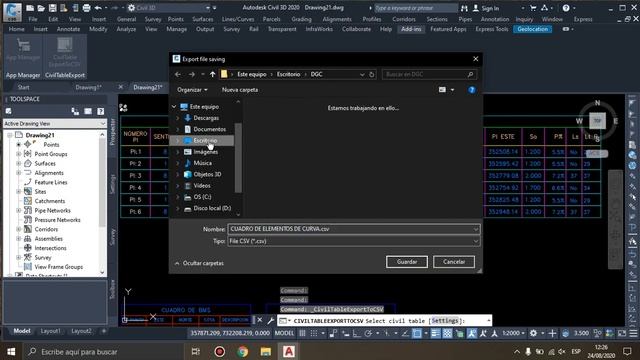Close the command line with X
This screenshot has width=640, height=360.
260,320
